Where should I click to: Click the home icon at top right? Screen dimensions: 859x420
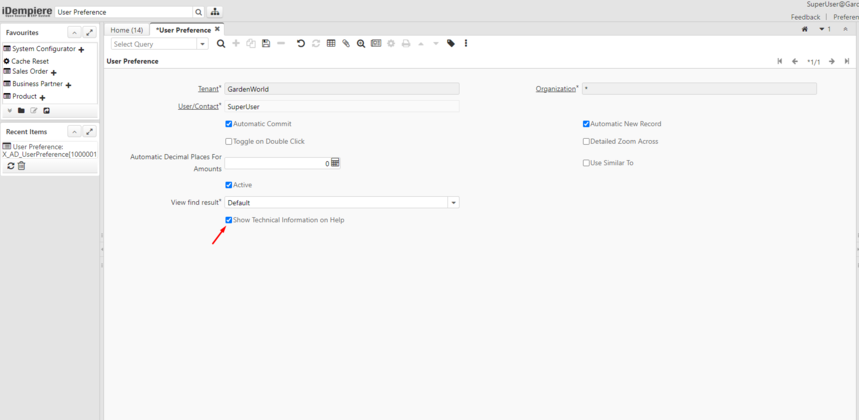coord(805,29)
